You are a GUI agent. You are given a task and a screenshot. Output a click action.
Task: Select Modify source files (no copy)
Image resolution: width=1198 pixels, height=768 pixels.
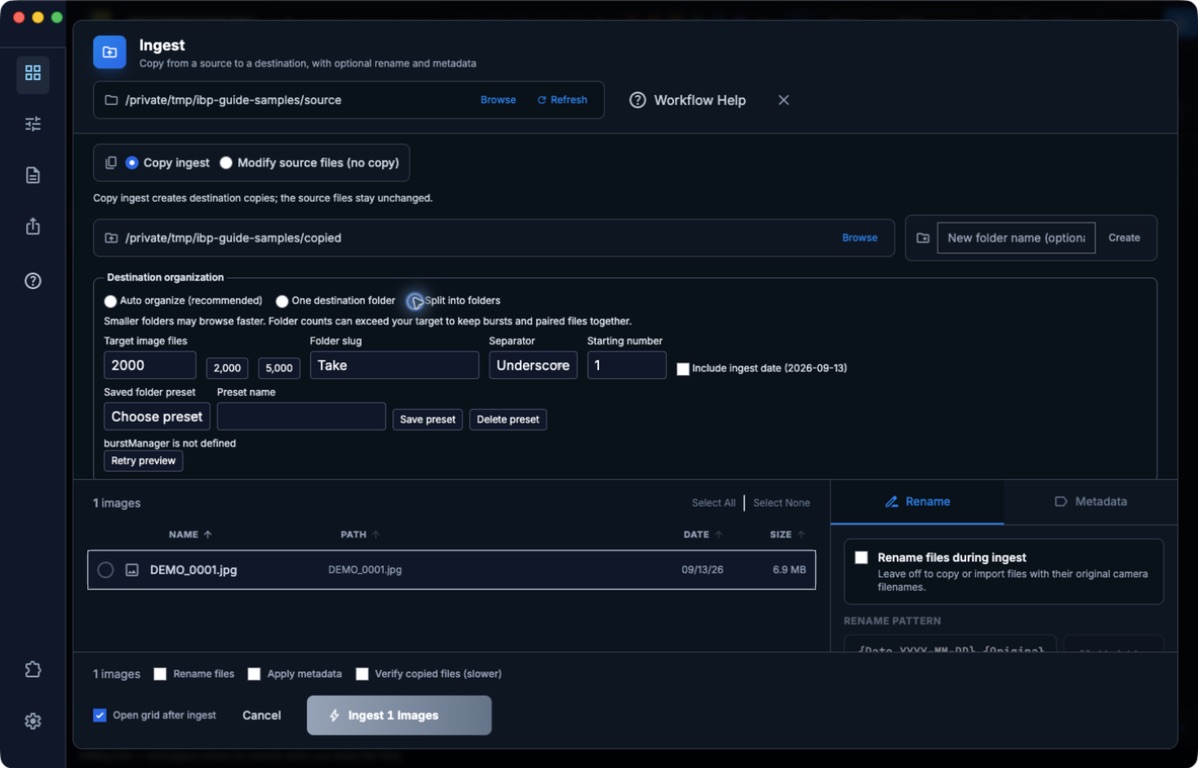(226, 163)
